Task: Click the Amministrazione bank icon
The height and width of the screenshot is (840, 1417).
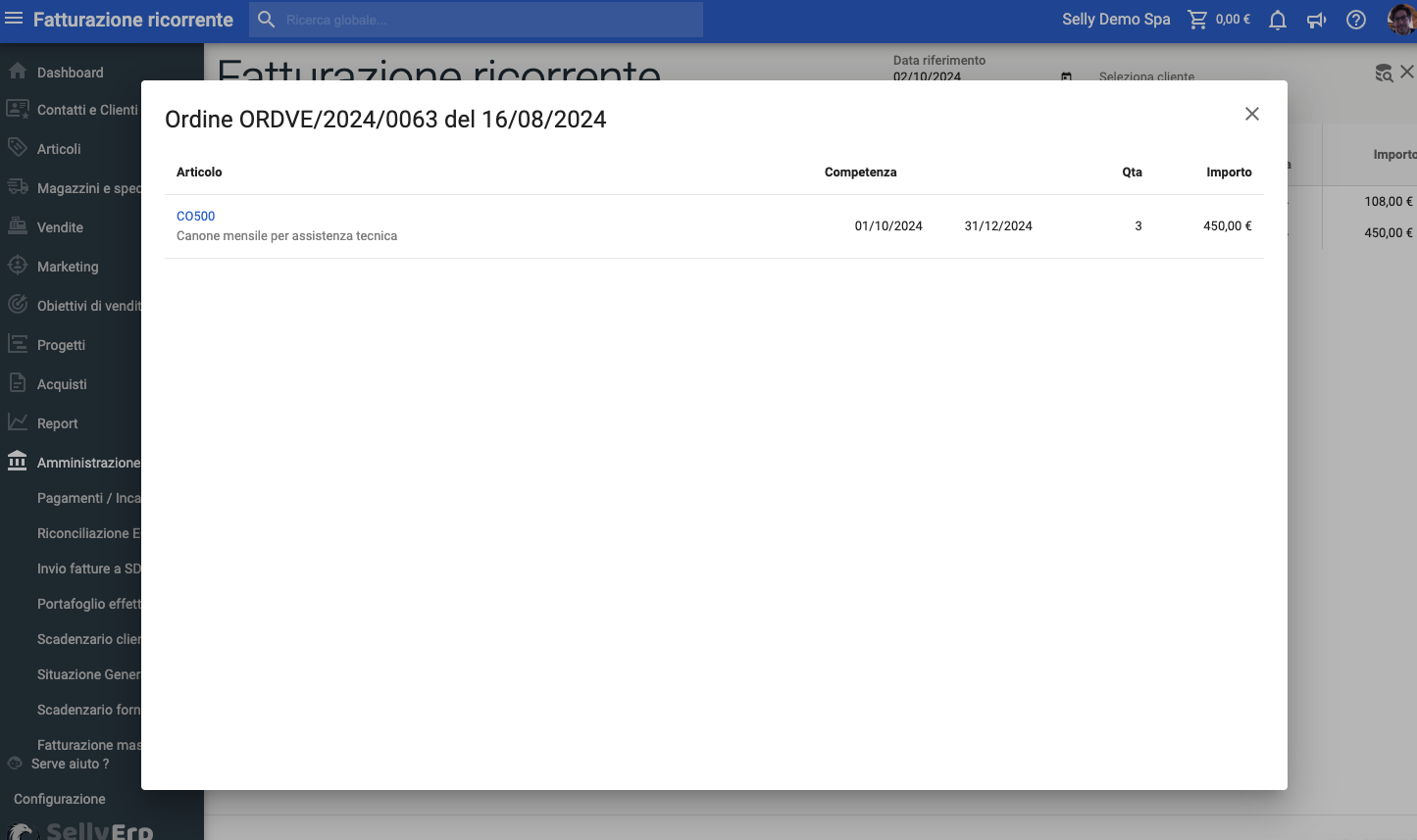Action: [x=18, y=461]
